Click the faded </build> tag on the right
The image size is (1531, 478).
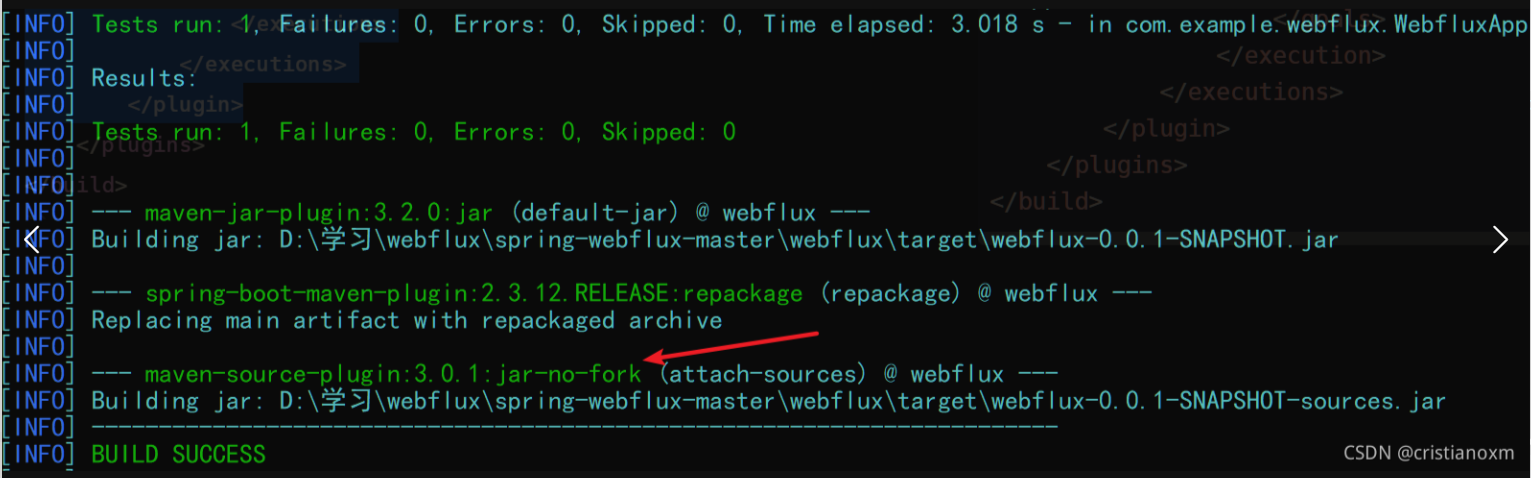point(1046,201)
